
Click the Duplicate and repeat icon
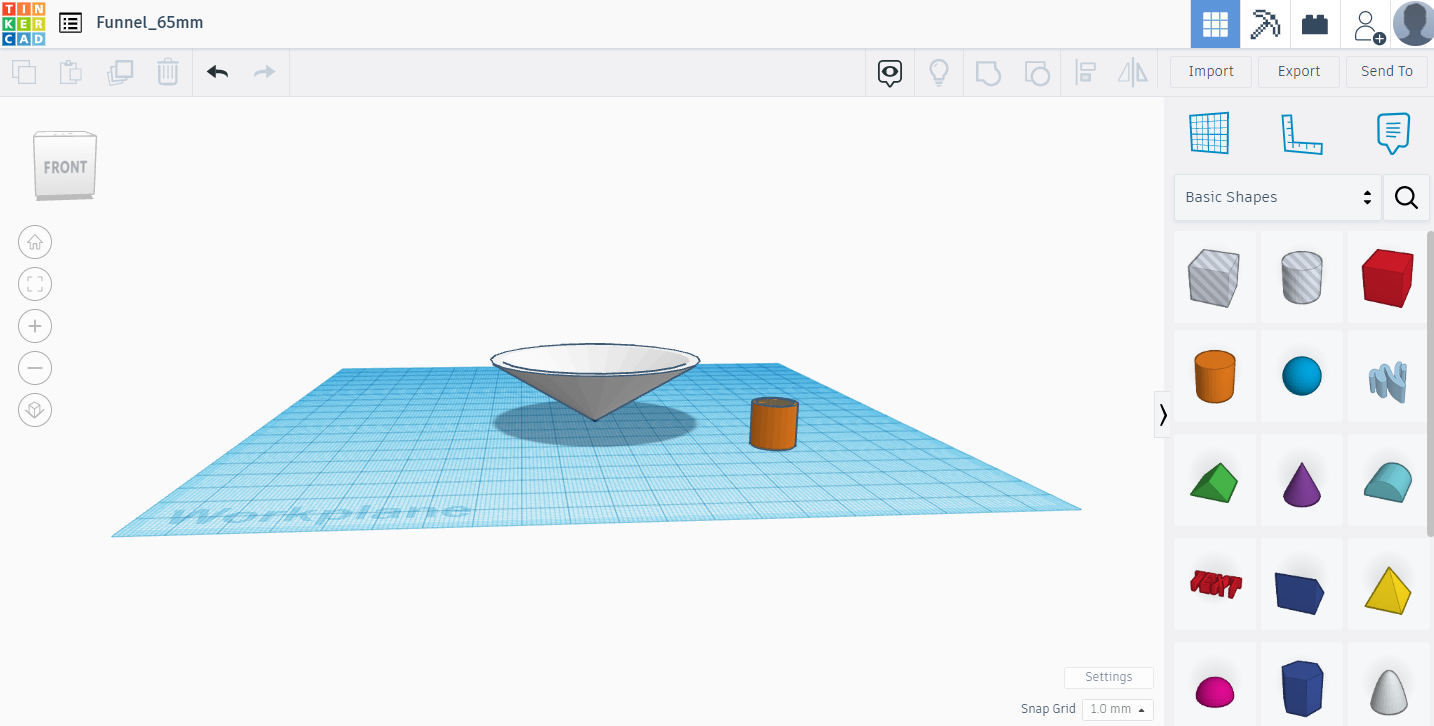point(119,72)
